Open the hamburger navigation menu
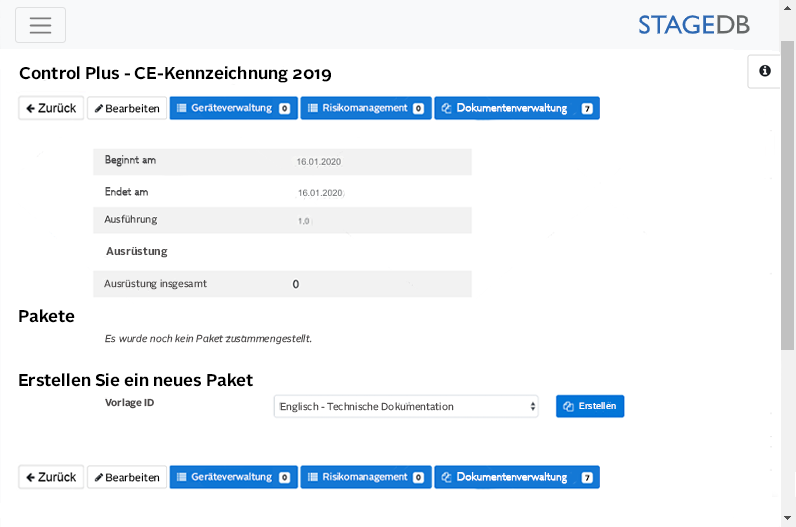Screen dimensions: 796x527 click(40, 25)
